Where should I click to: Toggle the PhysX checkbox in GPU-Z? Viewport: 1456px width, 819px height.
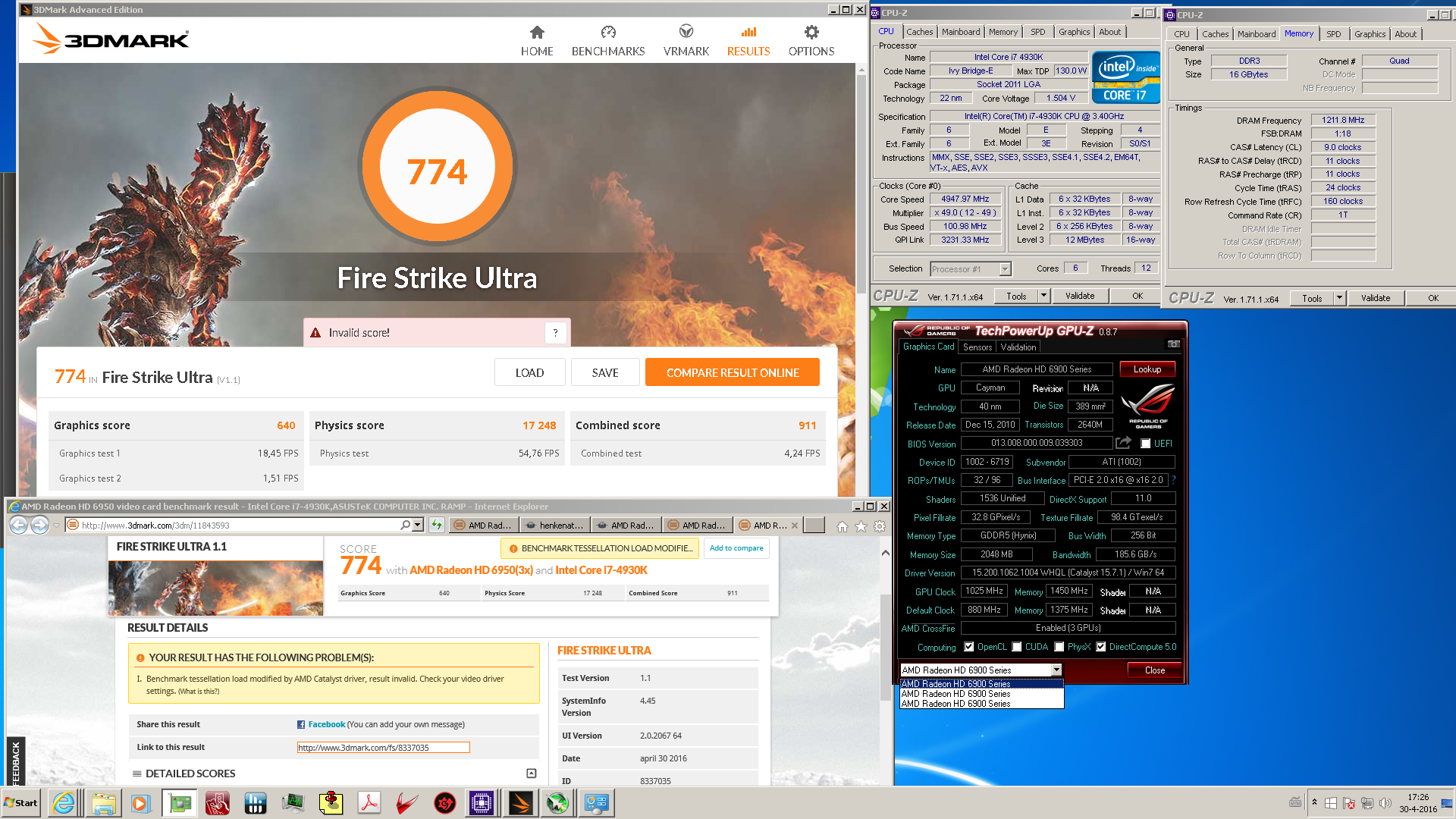coord(1059,647)
